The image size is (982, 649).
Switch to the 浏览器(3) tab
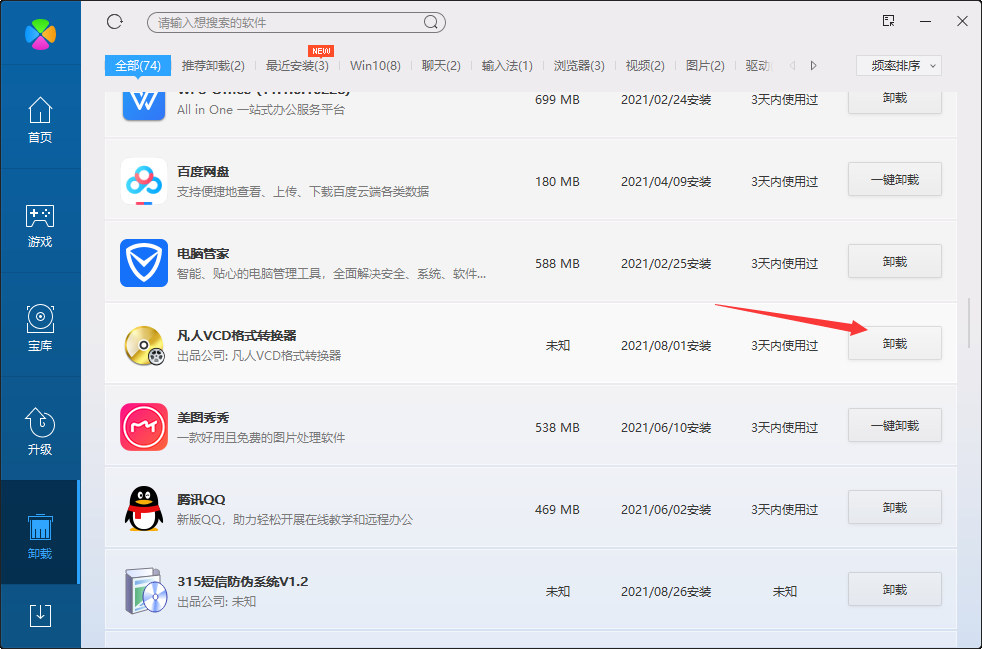coord(579,66)
